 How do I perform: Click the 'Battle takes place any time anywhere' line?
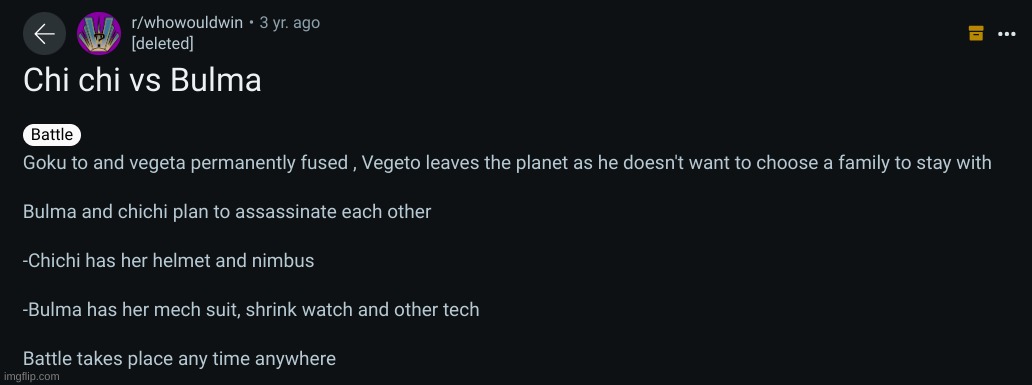click(179, 359)
